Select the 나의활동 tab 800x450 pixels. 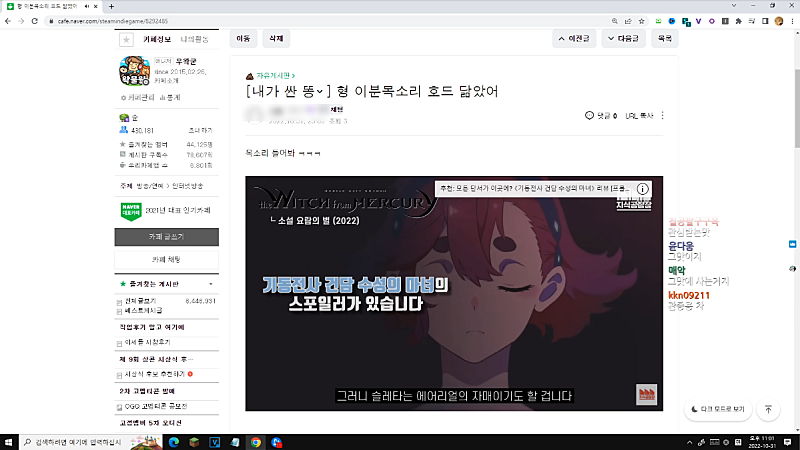[194, 39]
